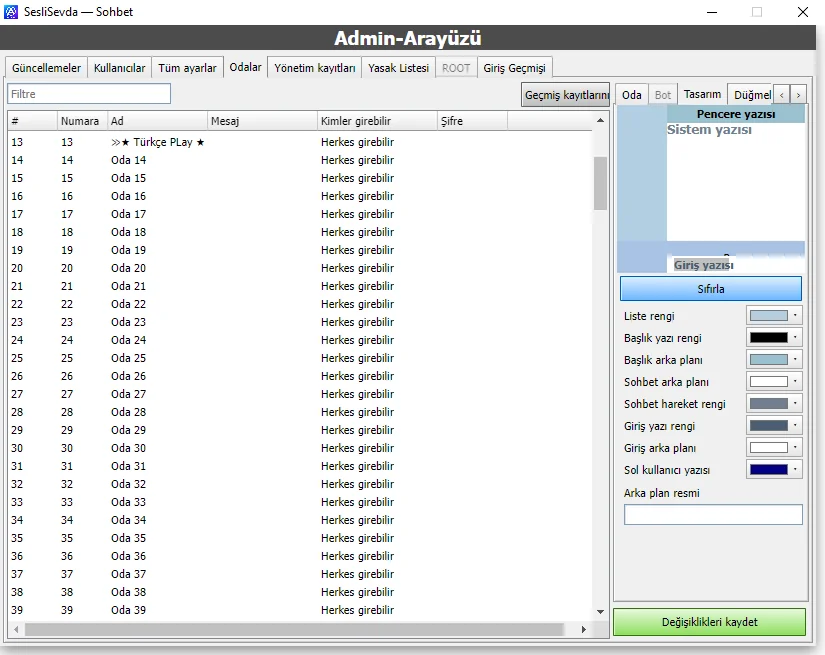Click the Geçmiş kayıtlarını button
The width and height of the screenshot is (825, 655).
click(566, 95)
